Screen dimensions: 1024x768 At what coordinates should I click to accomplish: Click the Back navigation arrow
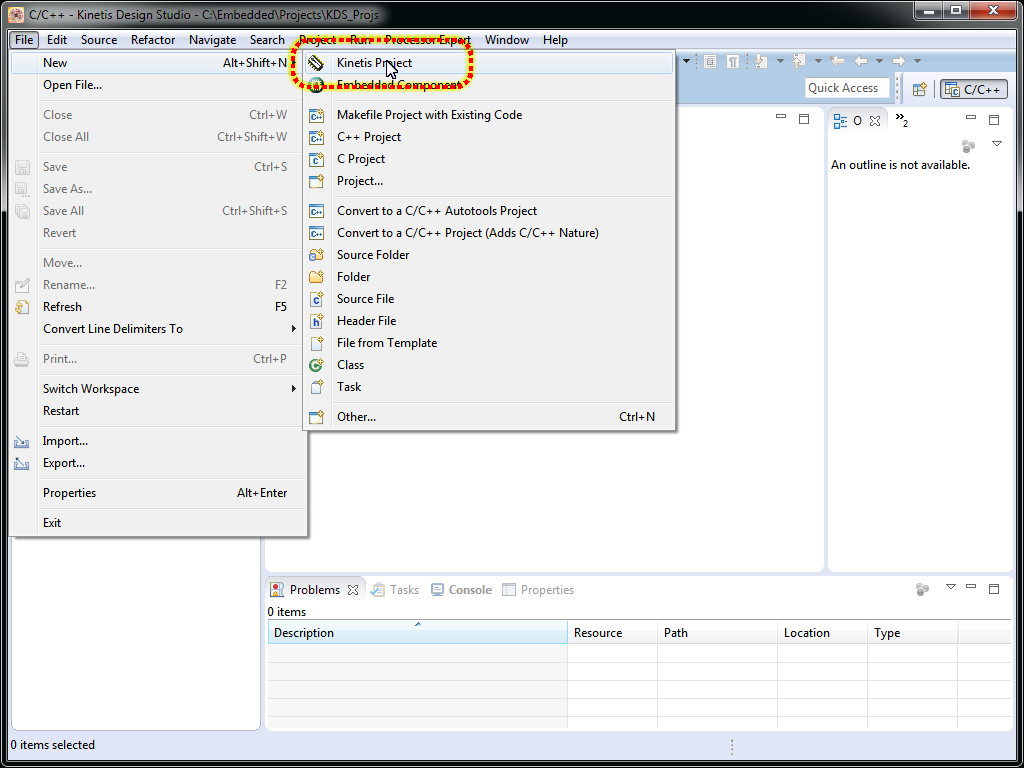[x=861, y=61]
